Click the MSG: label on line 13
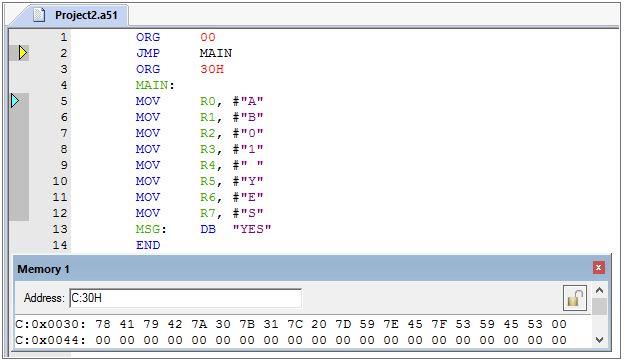This screenshot has height=360, width=627. (151, 229)
